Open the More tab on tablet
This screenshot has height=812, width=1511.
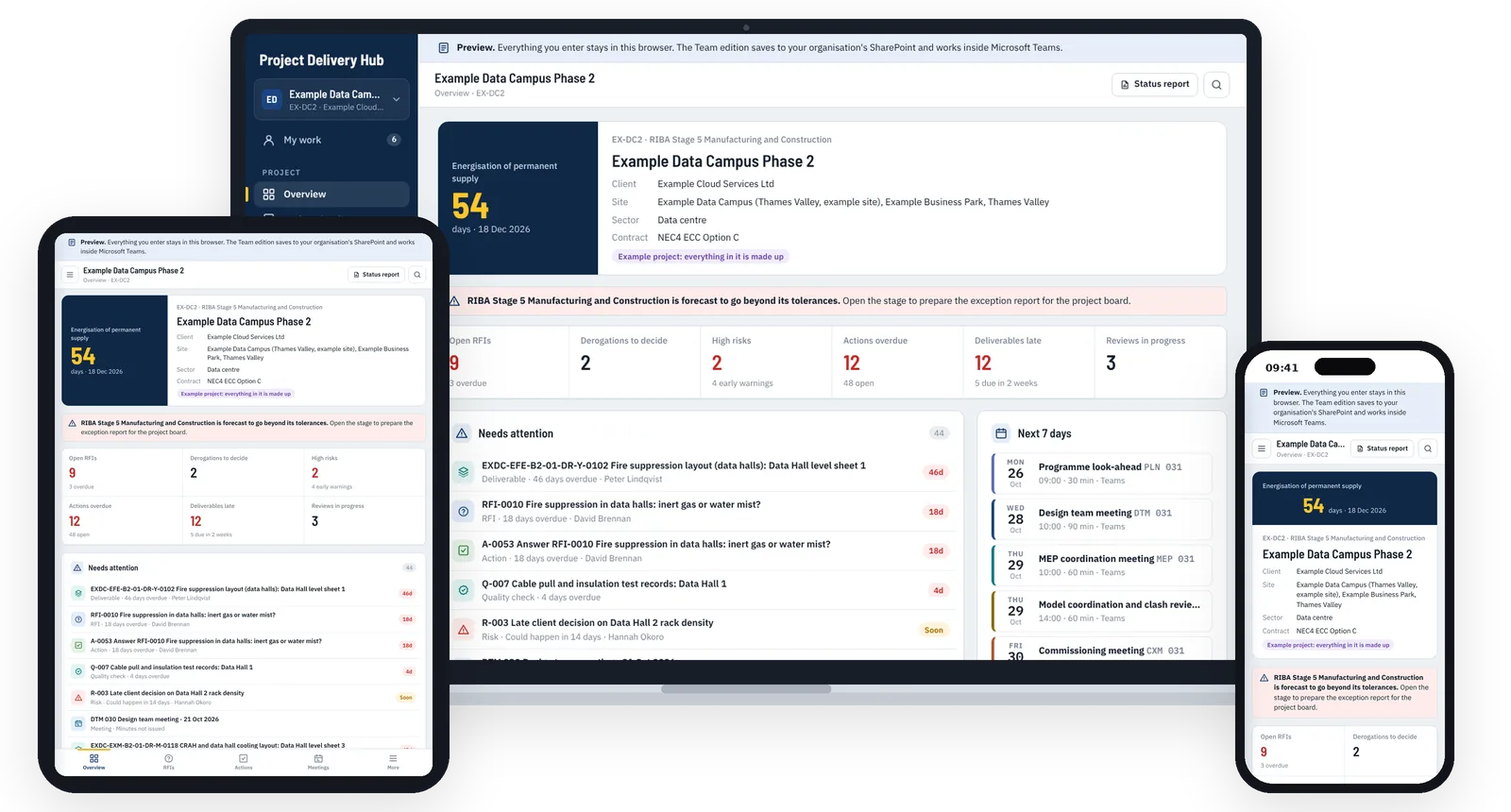[x=393, y=762]
